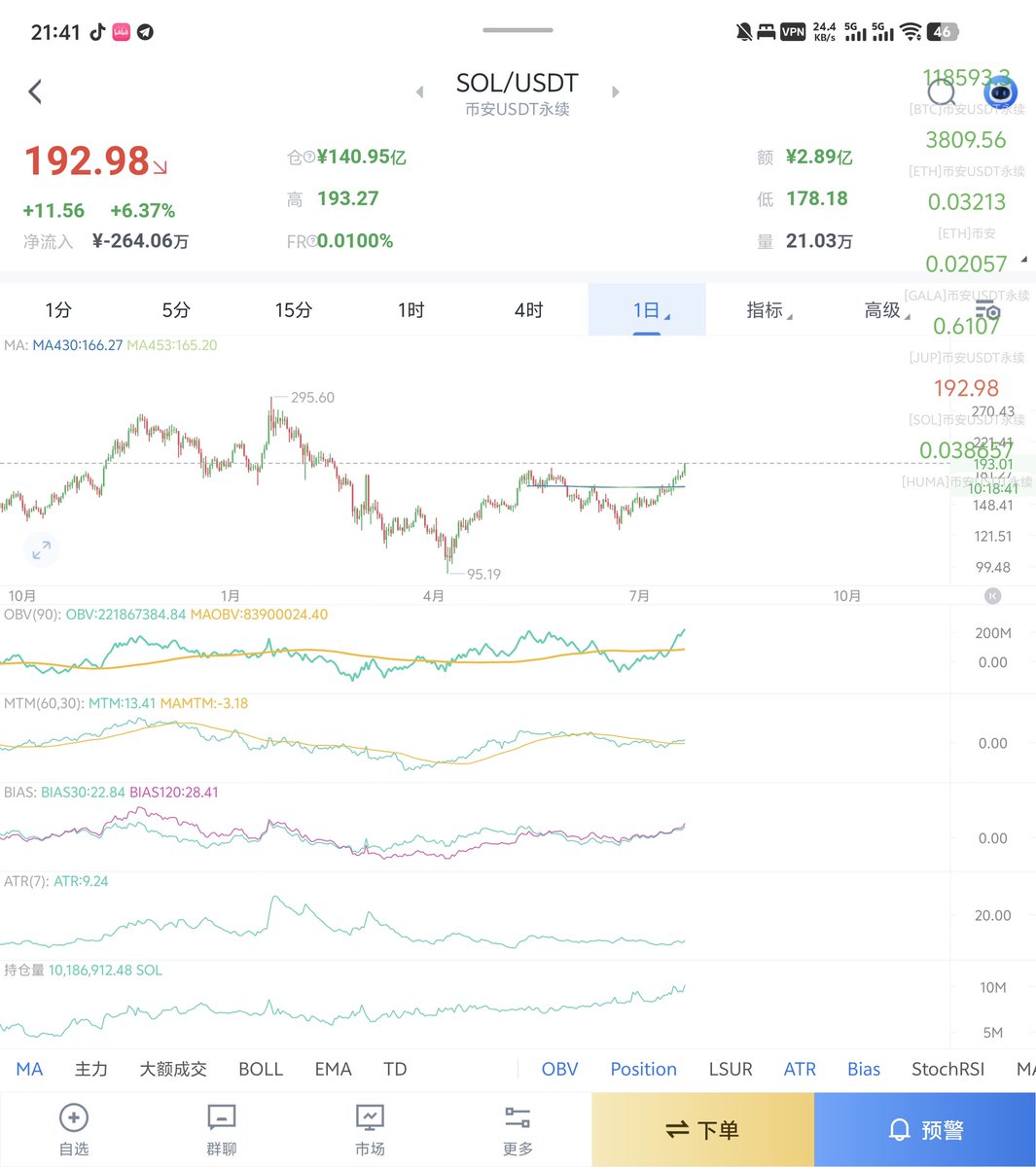Tap the OBV(90) indicator label

pos(32,615)
